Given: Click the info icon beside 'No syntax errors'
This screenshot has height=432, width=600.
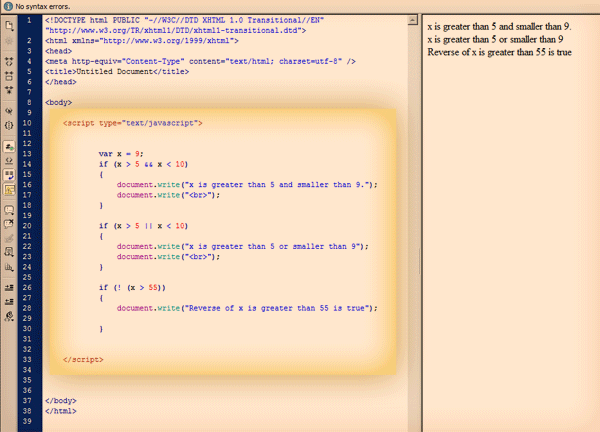Looking at the screenshot, I should tap(8, 6).
